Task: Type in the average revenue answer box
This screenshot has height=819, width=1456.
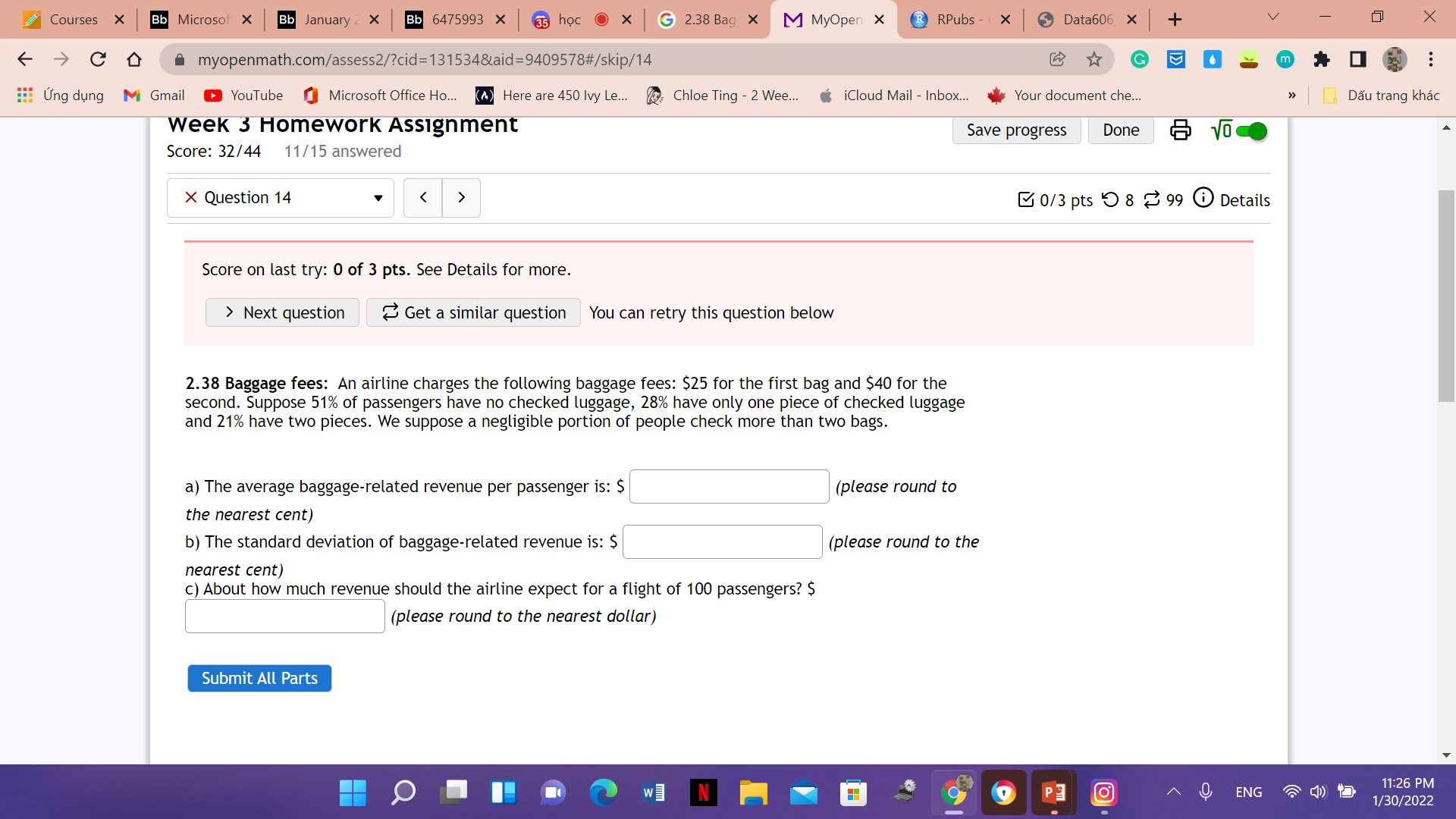Action: tap(729, 487)
